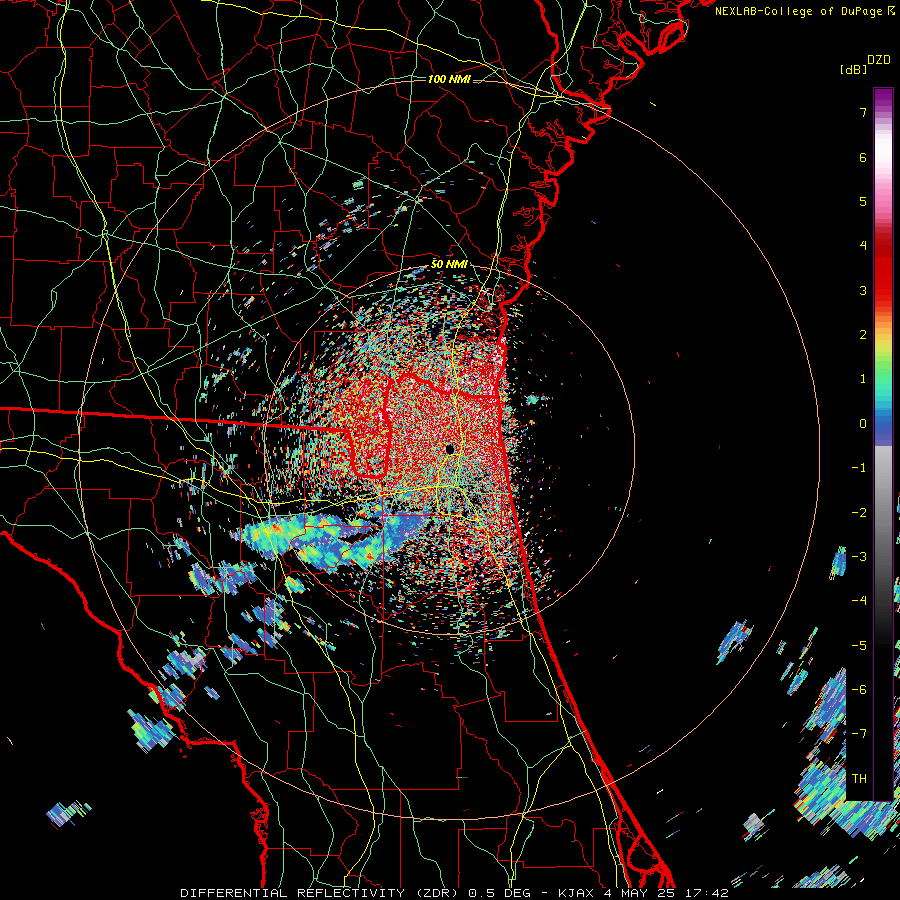Click the 3 value on color scale

click(863, 290)
